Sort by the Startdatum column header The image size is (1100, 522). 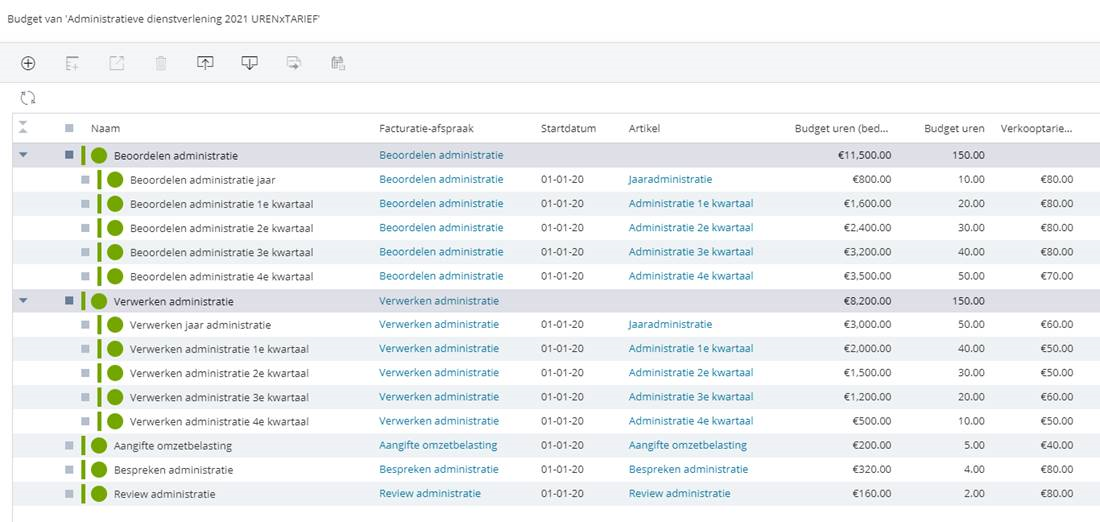point(568,128)
